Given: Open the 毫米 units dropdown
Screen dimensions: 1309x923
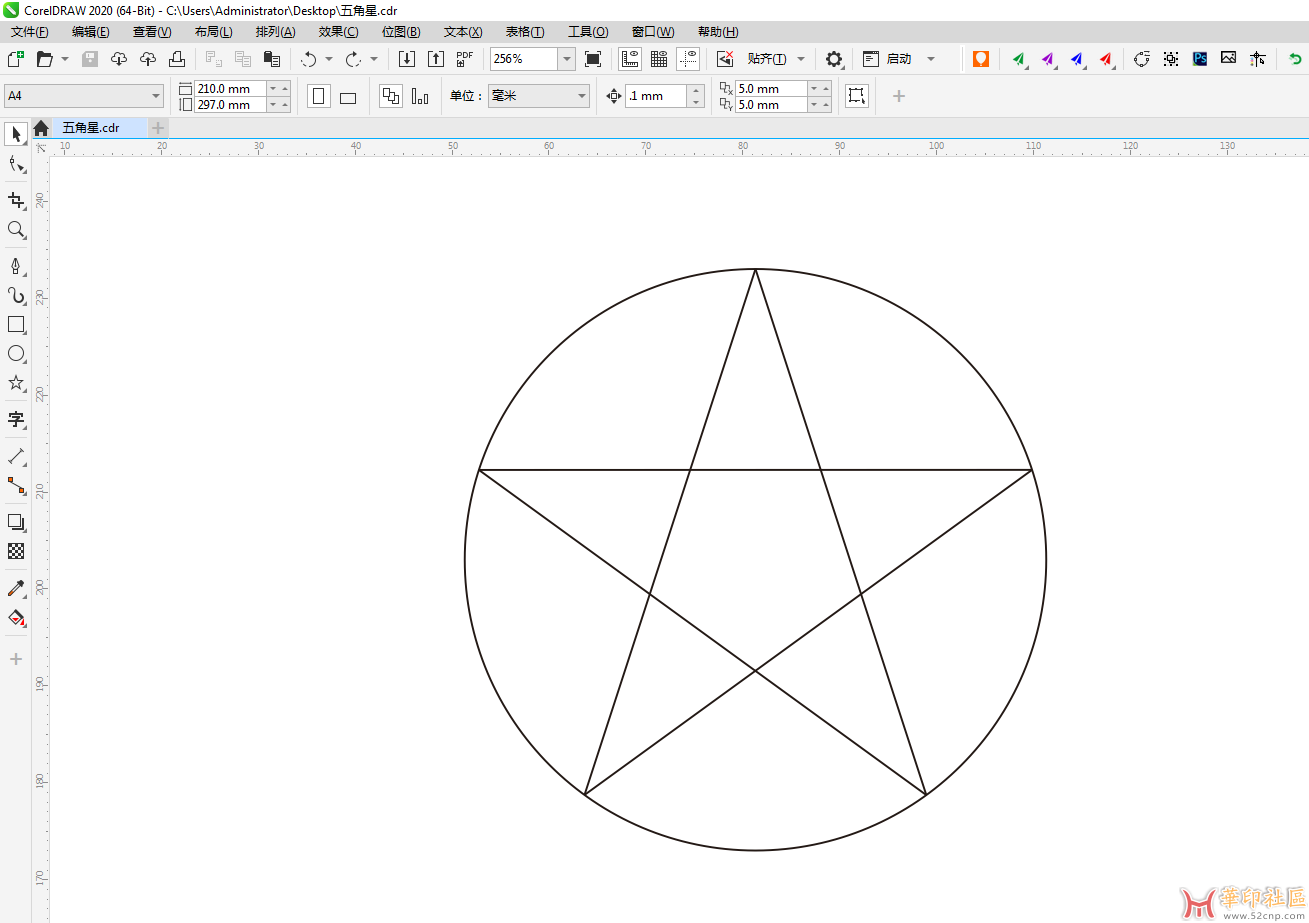Looking at the screenshot, I should (x=582, y=97).
